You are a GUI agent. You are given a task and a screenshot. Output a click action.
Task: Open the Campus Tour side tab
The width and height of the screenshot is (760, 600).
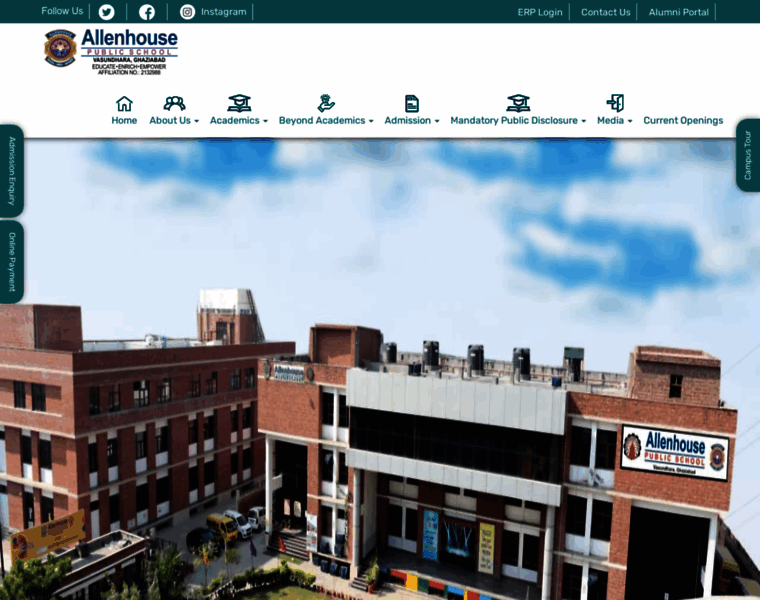pos(748,155)
